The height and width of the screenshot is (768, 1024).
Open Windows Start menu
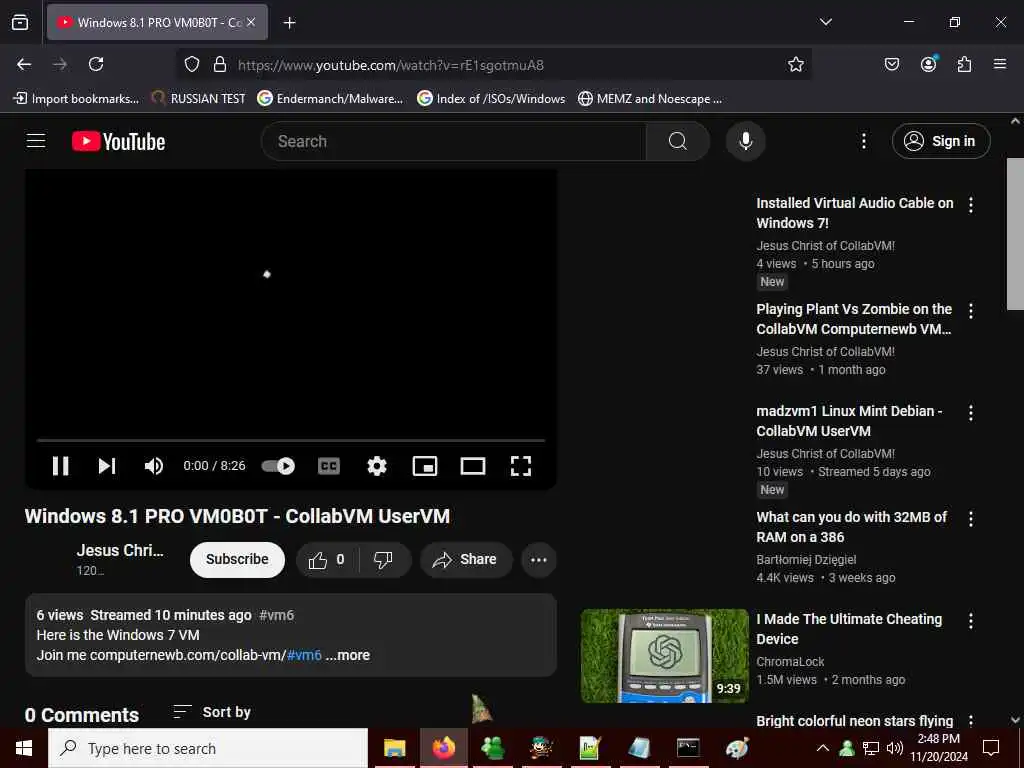click(x=24, y=748)
